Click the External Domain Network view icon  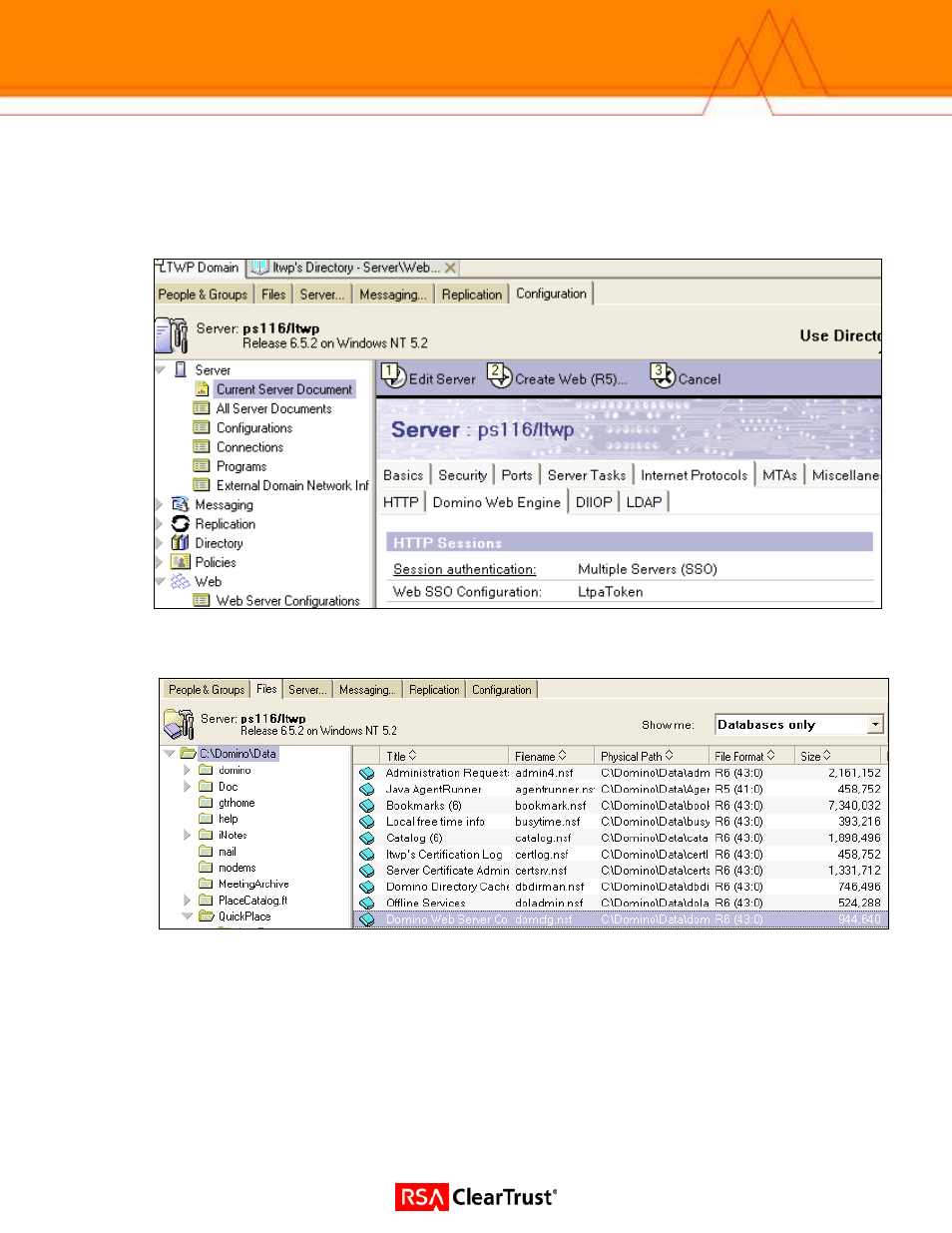pos(201,485)
